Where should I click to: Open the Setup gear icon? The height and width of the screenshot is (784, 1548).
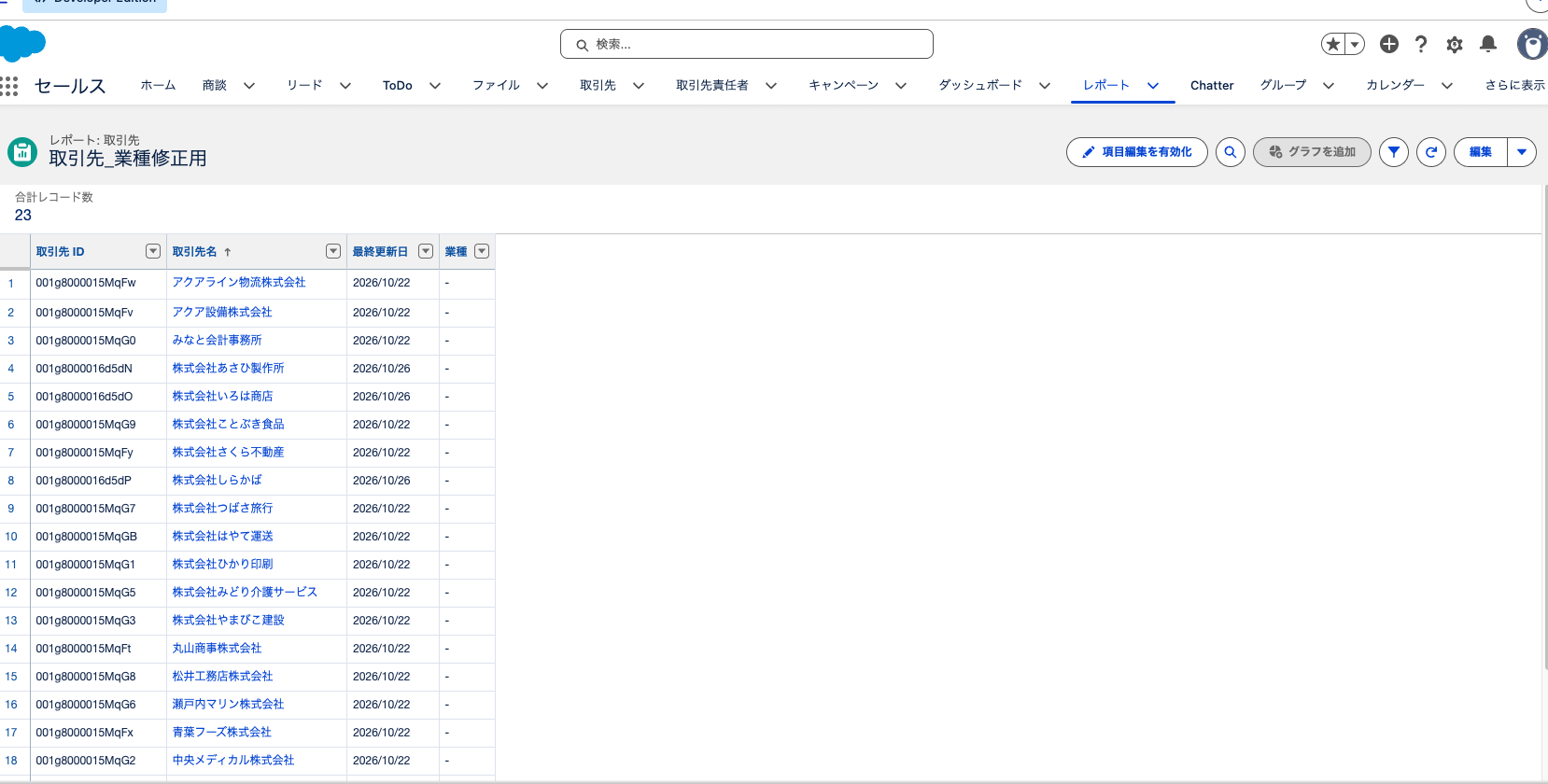click(x=1455, y=44)
